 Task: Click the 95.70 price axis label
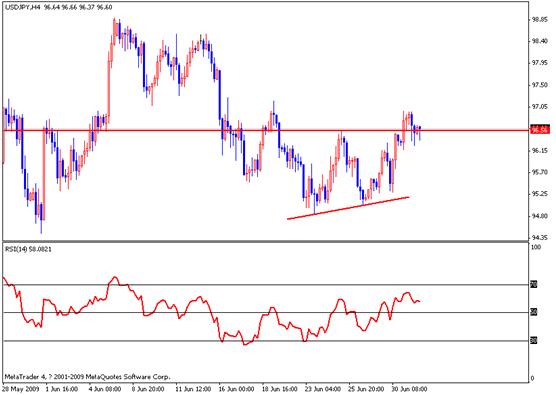pos(539,172)
